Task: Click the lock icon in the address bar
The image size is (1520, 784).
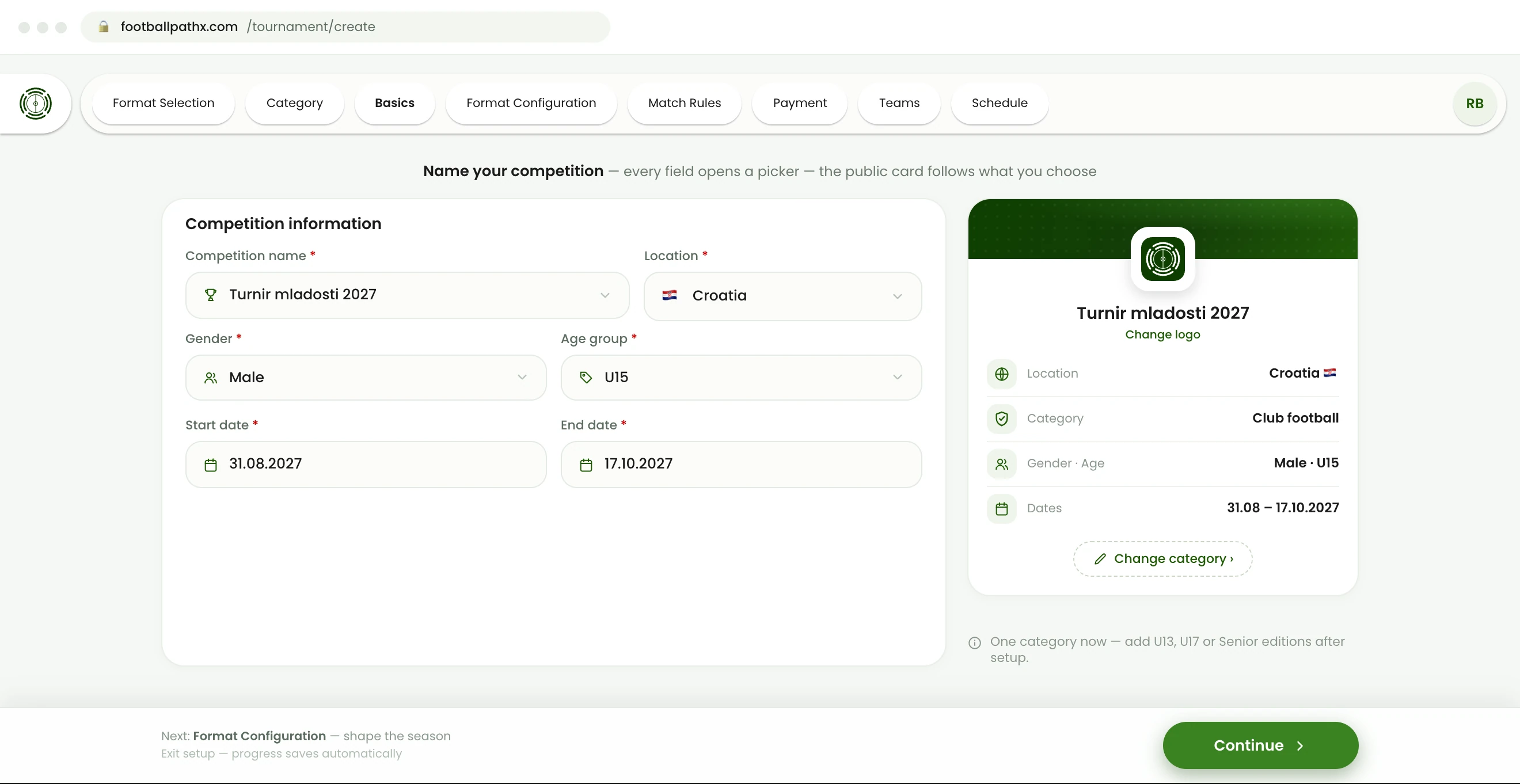Action: point(103,26)
